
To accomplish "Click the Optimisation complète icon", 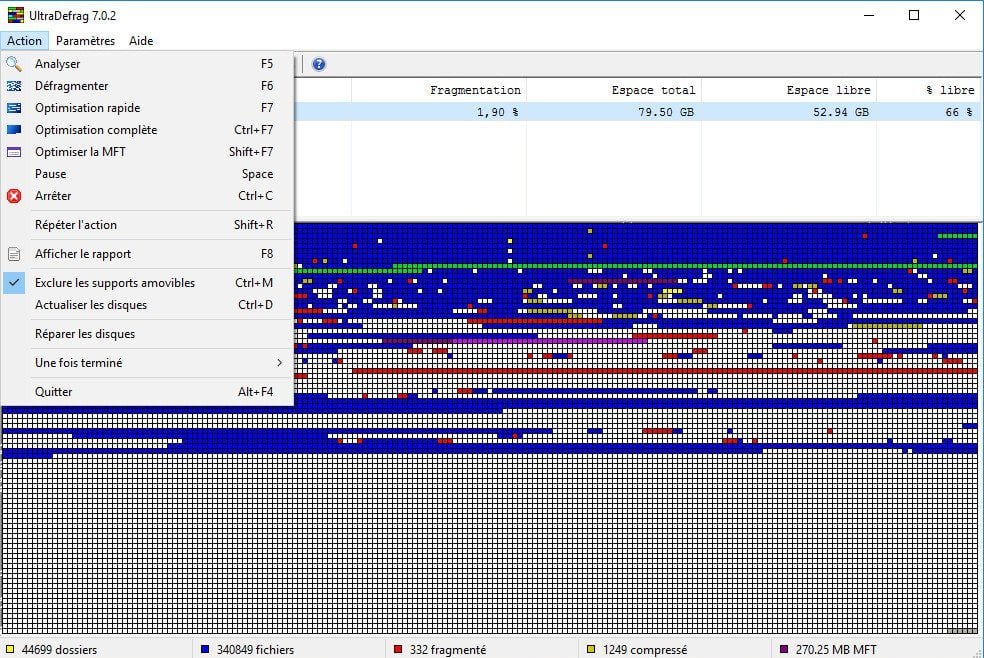I will click(x=14, y=130).
